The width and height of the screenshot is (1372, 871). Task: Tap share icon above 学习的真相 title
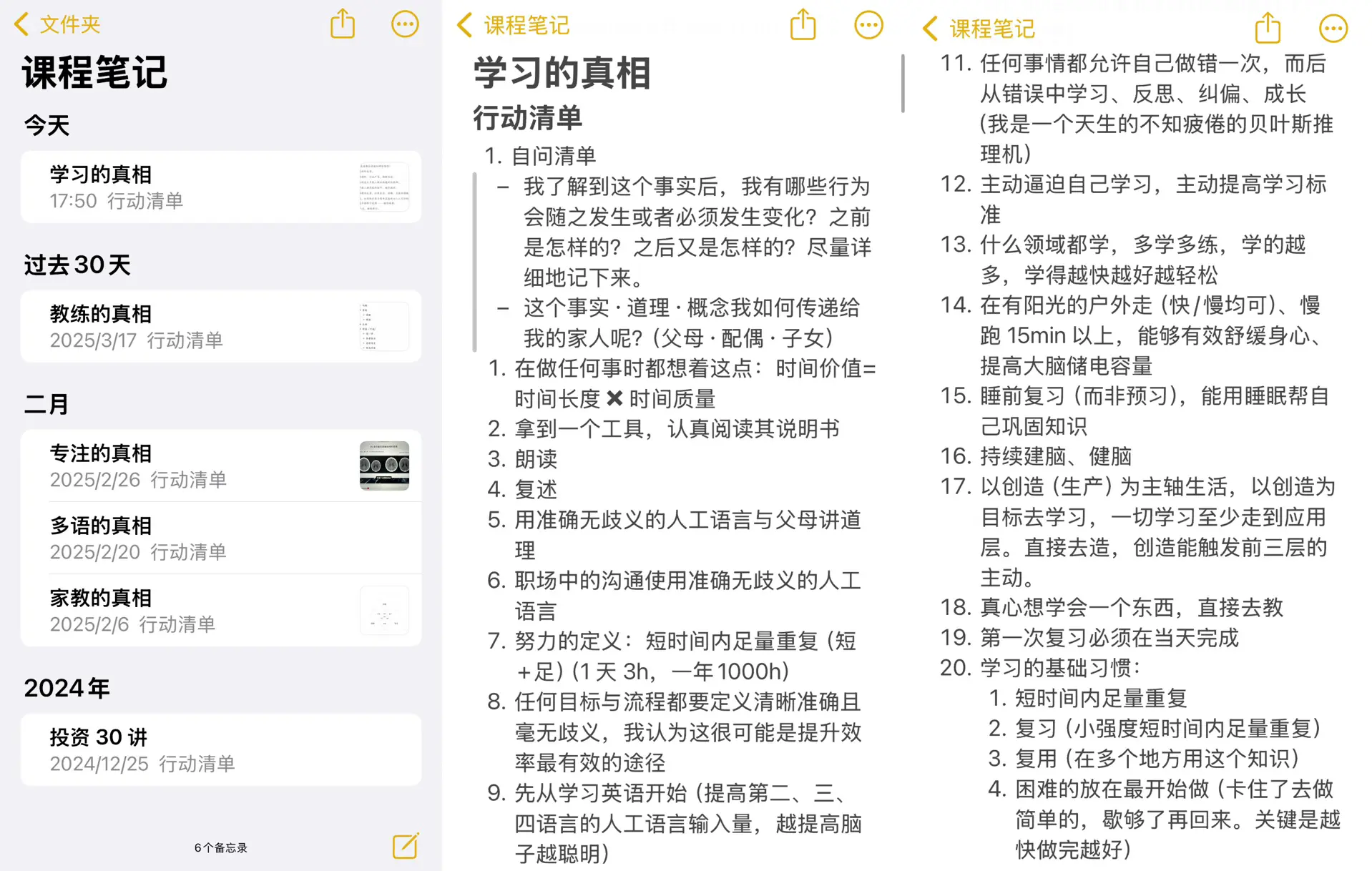803,26
